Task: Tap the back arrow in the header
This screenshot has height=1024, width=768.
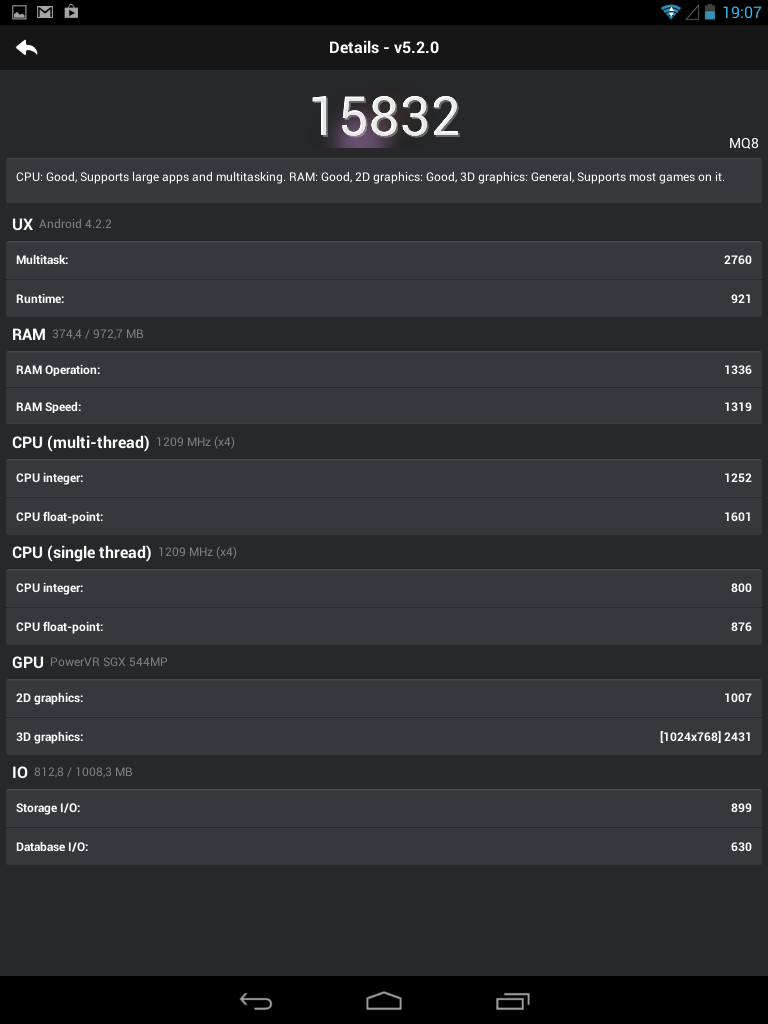Action: tap(27, 47)
